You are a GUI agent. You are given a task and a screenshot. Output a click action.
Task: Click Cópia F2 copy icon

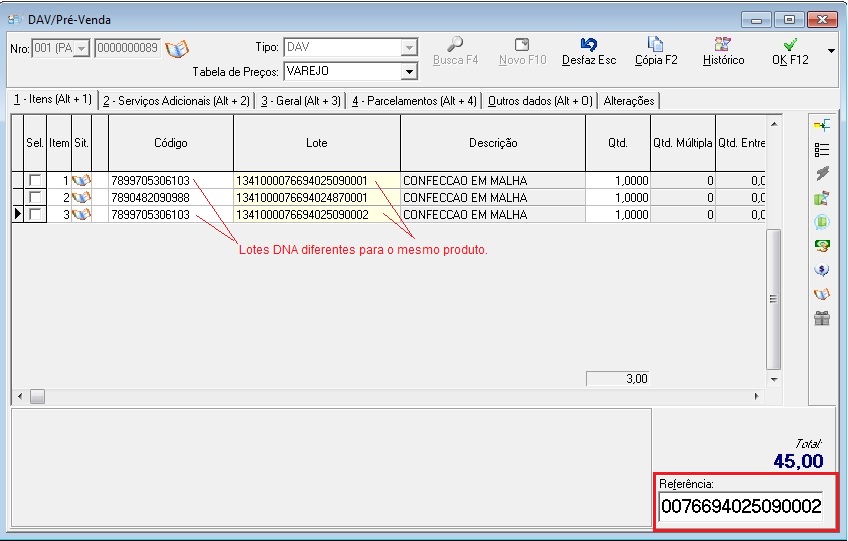pyautogui.click(x=655, y=44)
